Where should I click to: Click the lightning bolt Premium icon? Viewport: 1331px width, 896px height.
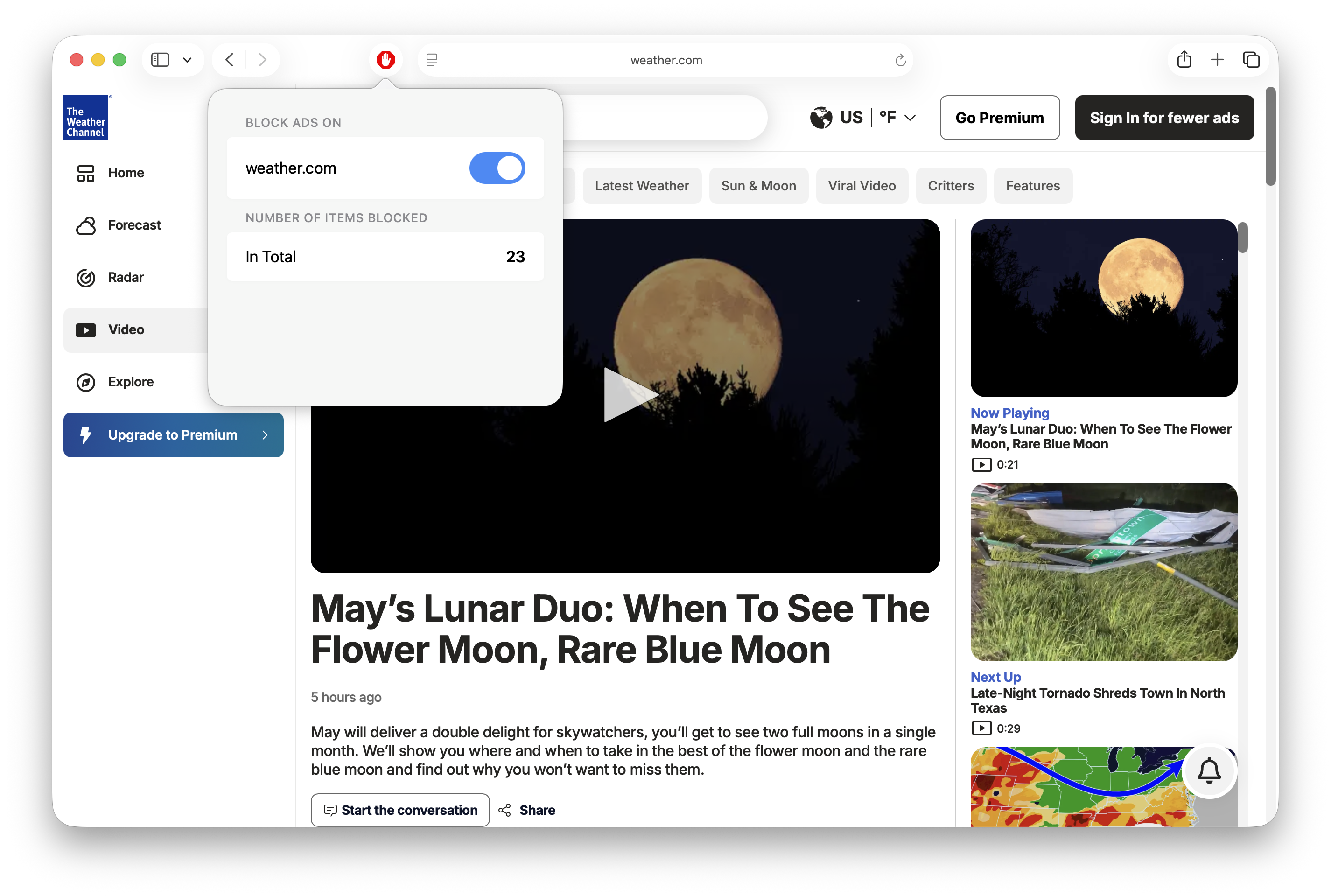coord(86,435)
